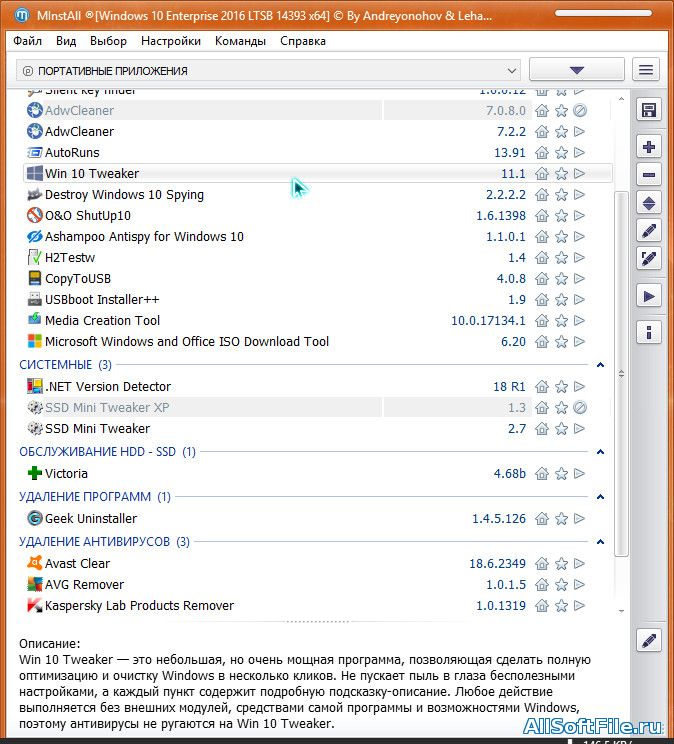674x744 pixels.
Task: Click the home icon for Geek Uninstaller
Action: (542, 519)
